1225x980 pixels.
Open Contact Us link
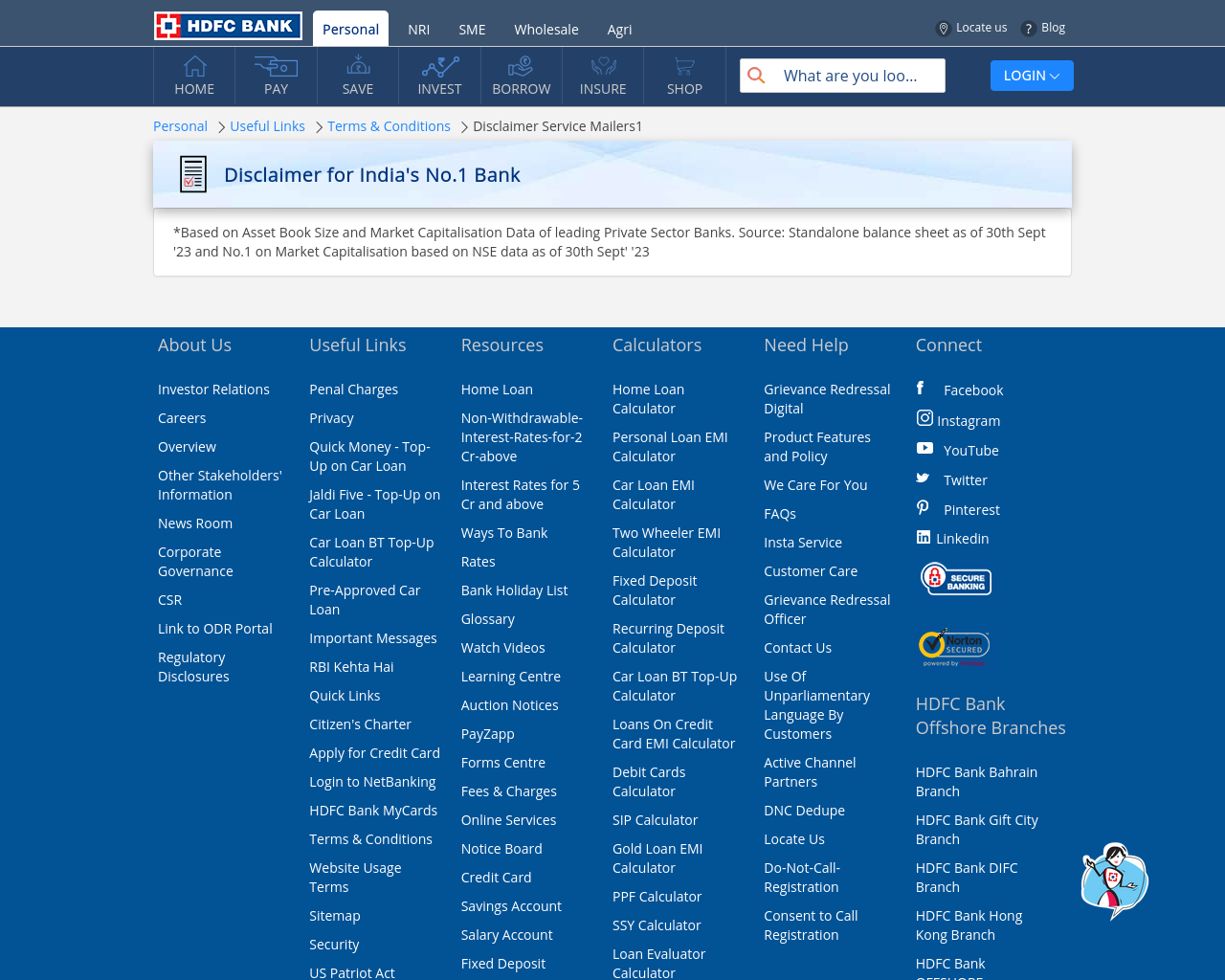[797, 648]
